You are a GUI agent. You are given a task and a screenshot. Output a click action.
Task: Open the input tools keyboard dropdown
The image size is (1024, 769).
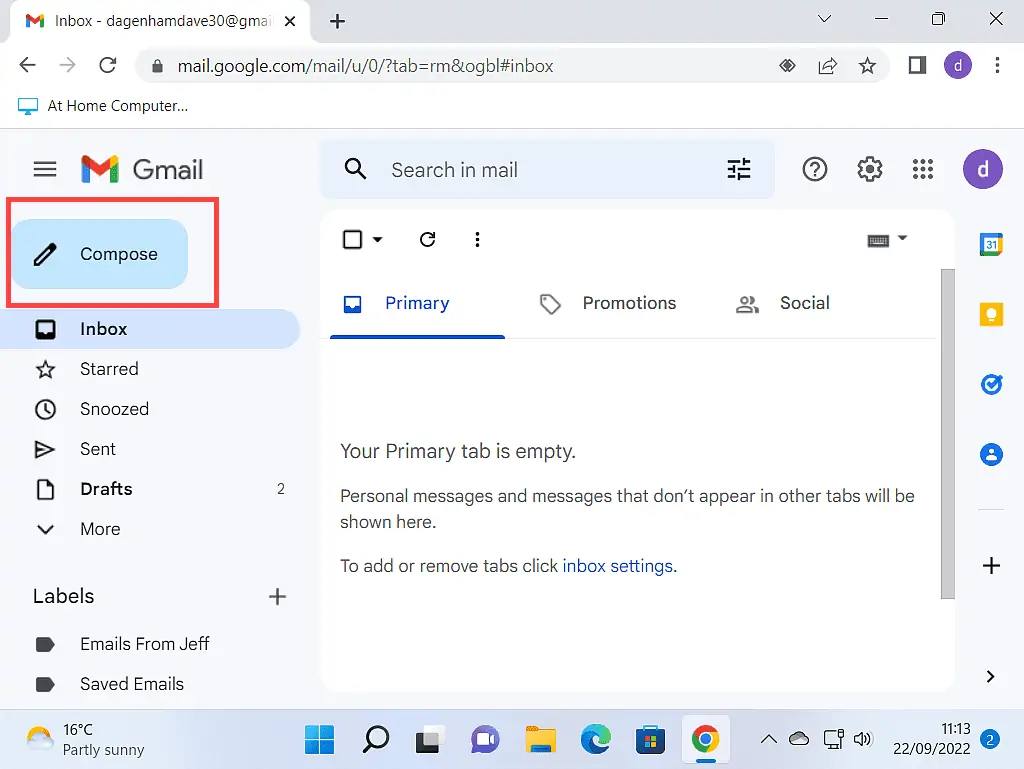click(888, 239)
